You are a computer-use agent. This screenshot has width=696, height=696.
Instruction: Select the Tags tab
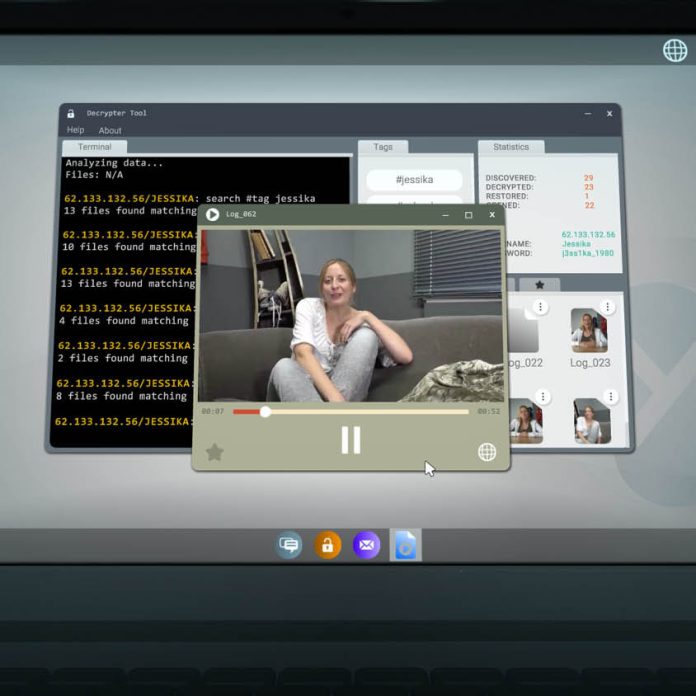[x=383, y=147]
